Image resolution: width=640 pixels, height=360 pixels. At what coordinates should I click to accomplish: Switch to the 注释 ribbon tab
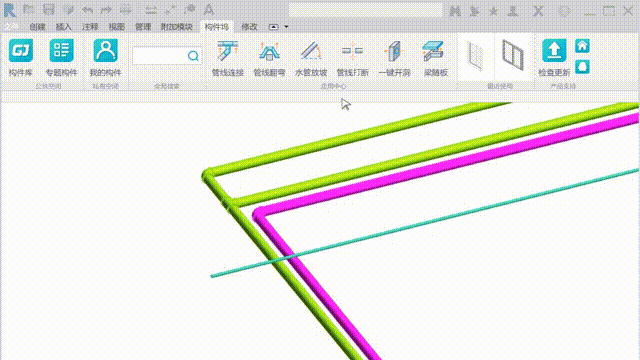[x=90, y=27]
